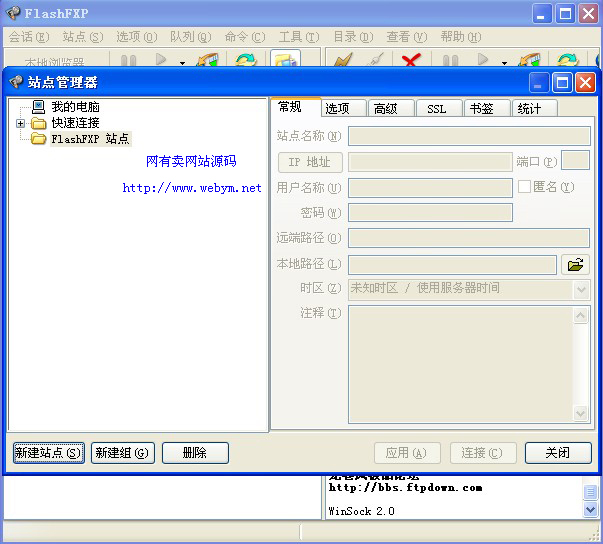Open the 工具 menu
603x544 pixels.
coord(299,37)
